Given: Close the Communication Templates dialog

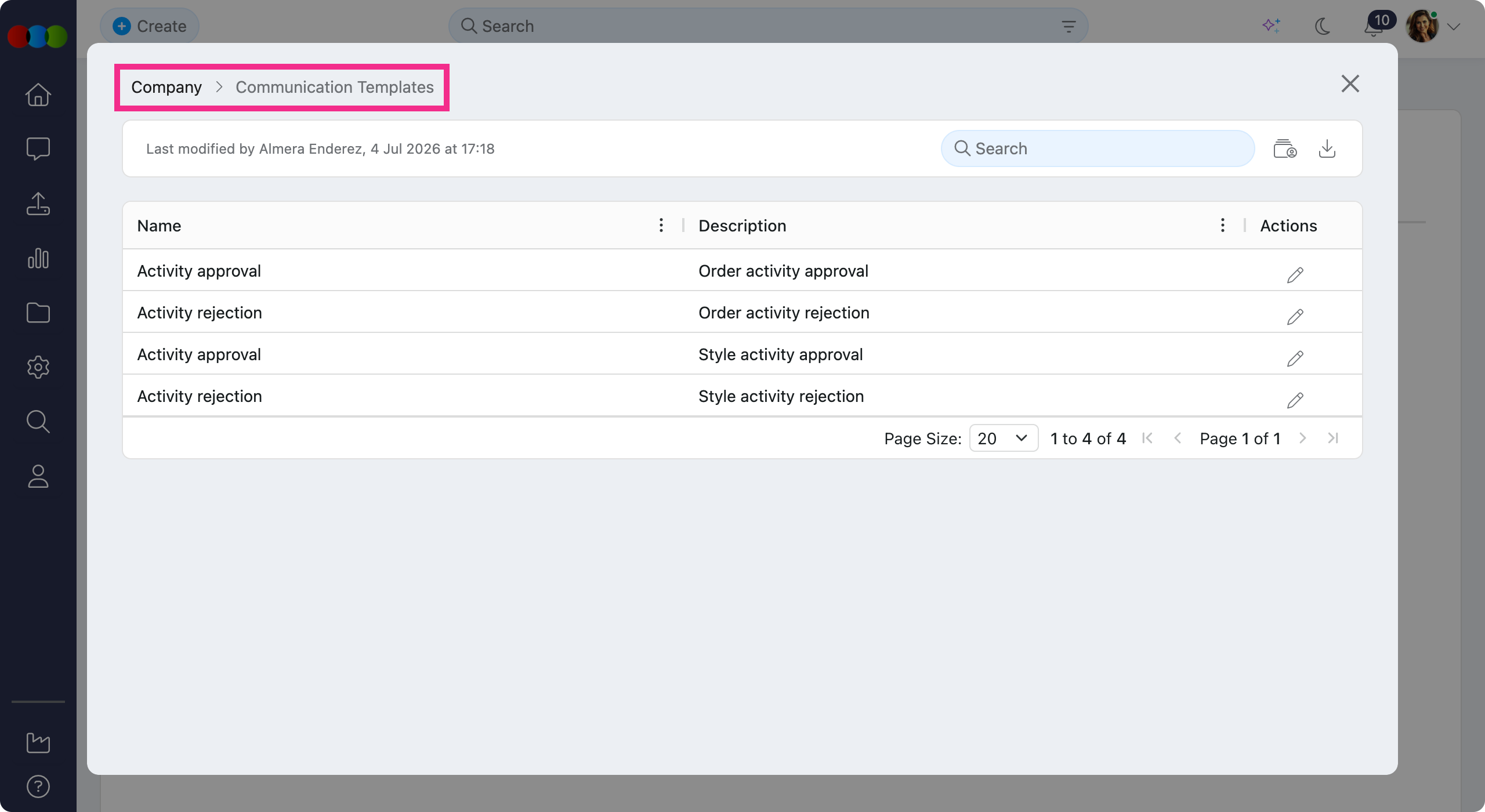Looking at the screenshot, I should (1350, 84).
